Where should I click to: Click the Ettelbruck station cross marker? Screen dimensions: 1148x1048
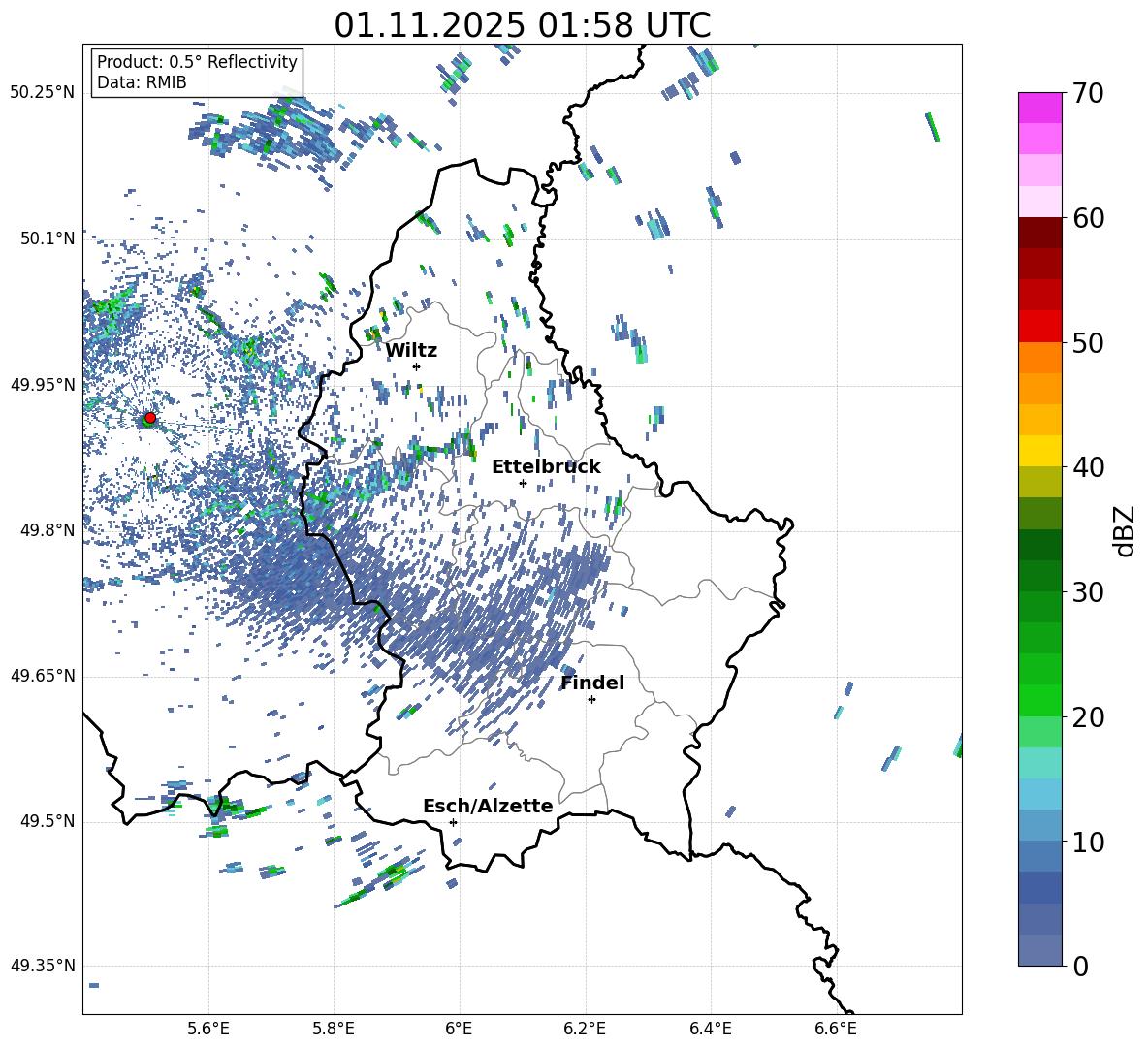(523, 483)
